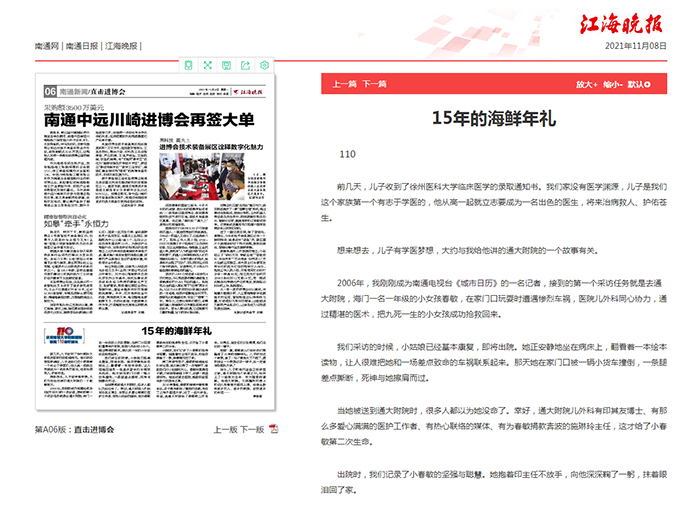Click the green fullscreen expand icon
Screen dimensions: 700x514
pyautogui.click(x=207, y=65)
